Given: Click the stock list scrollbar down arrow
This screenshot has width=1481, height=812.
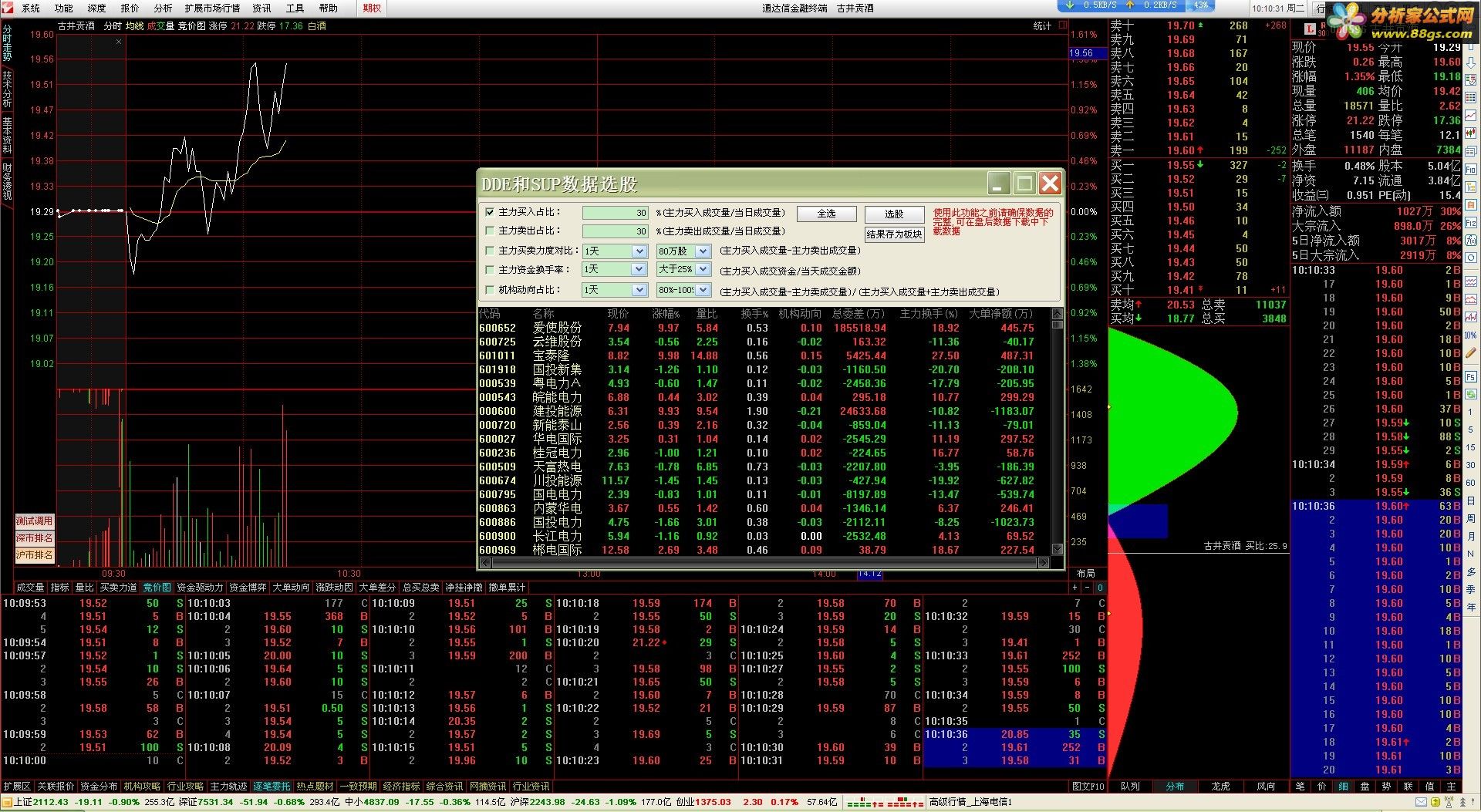Looking at the screenshot, I should coord(1058,549).
